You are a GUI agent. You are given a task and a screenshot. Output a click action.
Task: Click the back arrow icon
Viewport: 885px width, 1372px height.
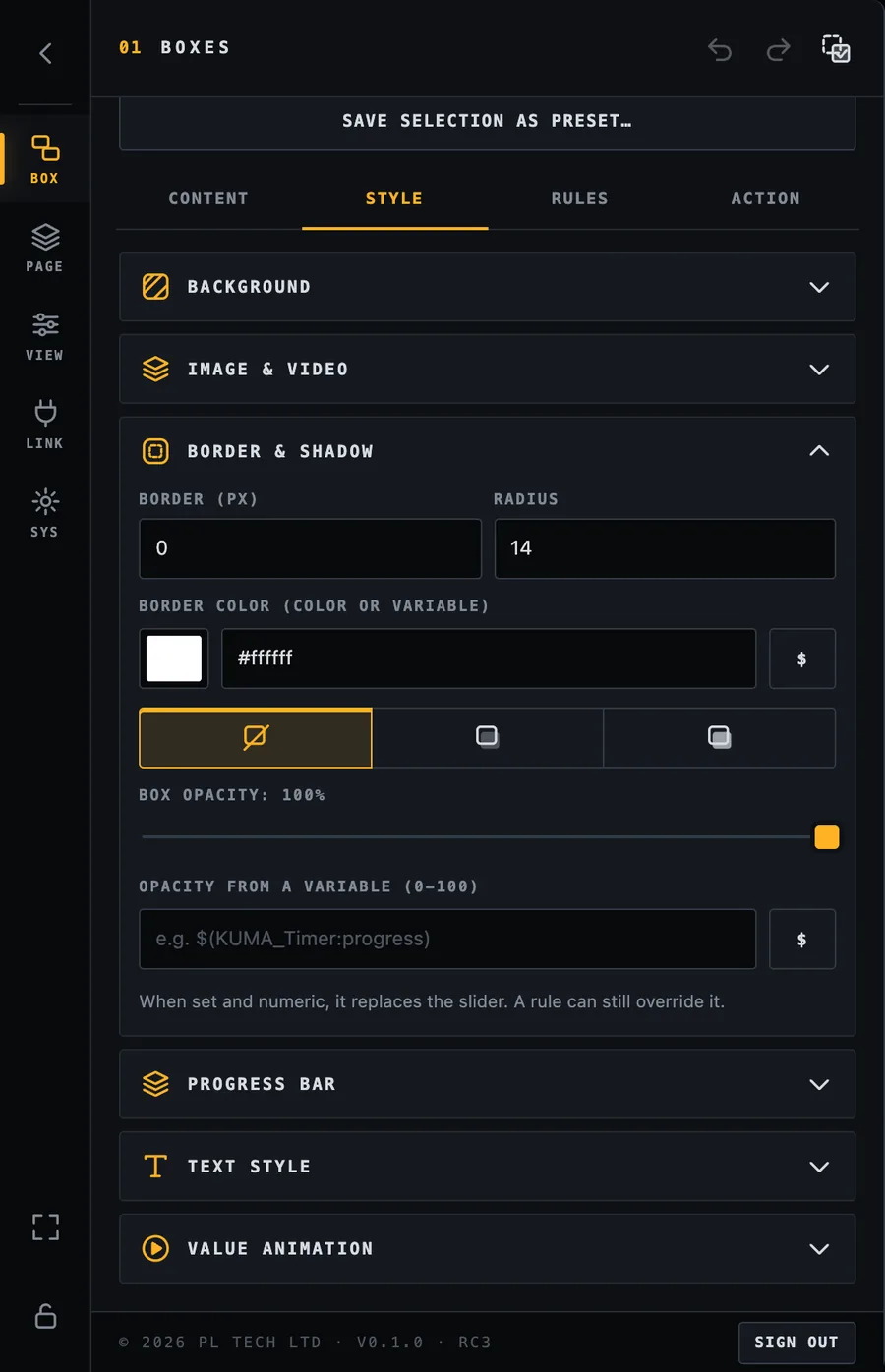[45, 53]
